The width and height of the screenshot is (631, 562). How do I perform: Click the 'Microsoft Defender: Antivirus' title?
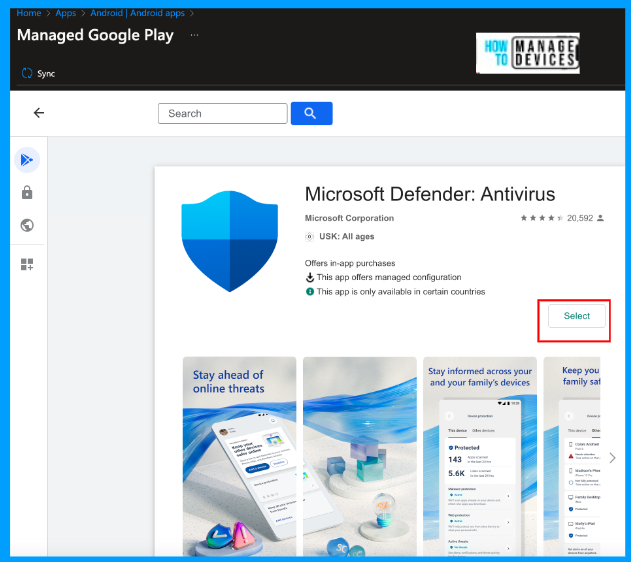430,194
